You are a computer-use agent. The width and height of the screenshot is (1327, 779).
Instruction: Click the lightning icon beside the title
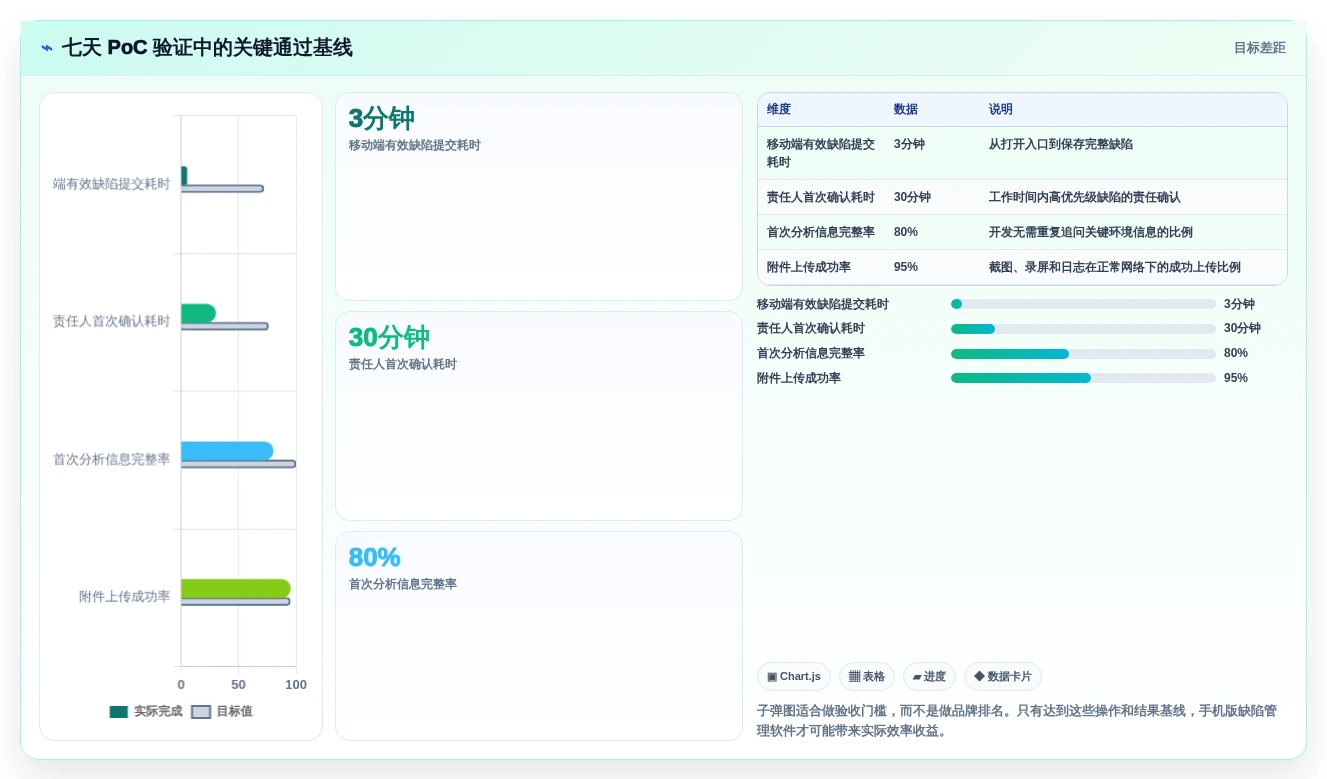[x=47, y=48]
